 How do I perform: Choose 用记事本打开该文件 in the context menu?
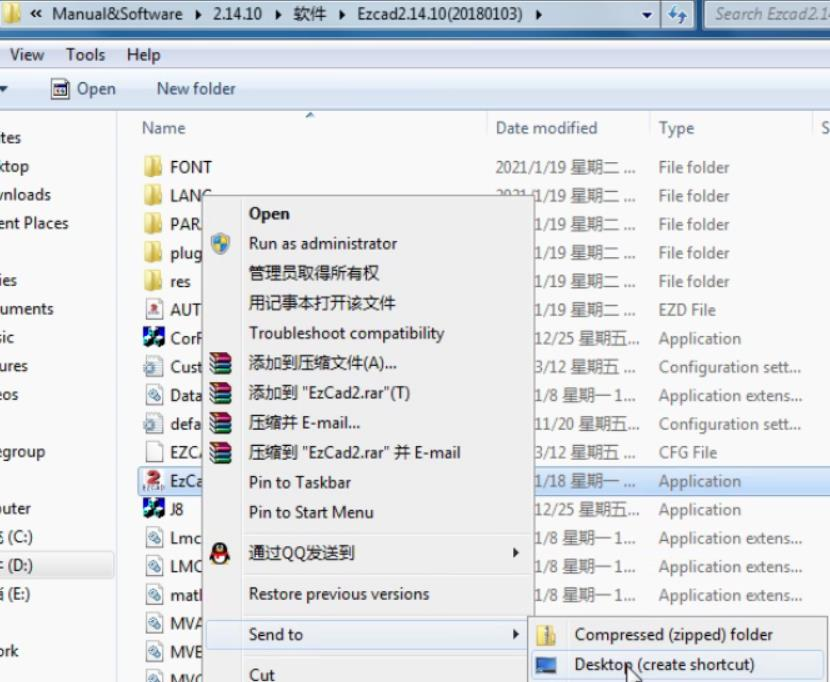pyautogui.click(x=322, y=303)
